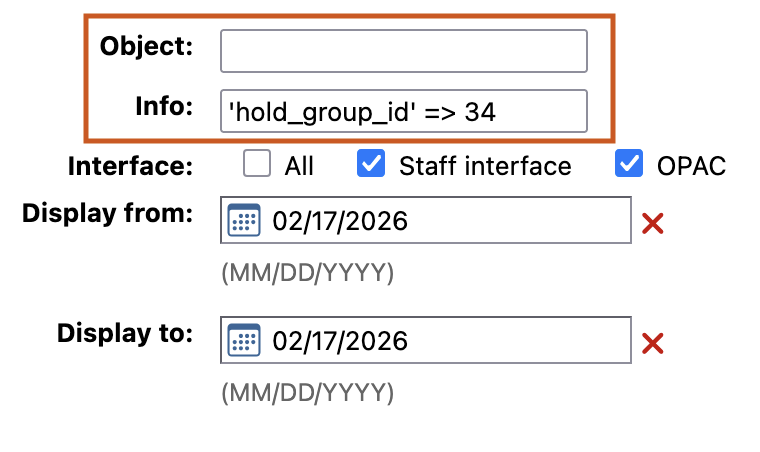Click the date format hint under Display from
Viewport: 760px width, 452px height.
pyautogui.click(x=308, y=273)
